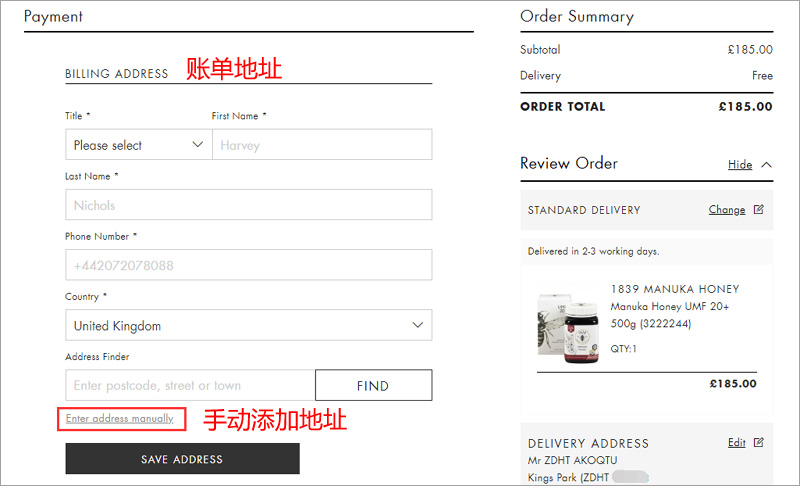Focus the Last Name input field
The height and width of the screenshot is (486, 800).
click(248, 204)
